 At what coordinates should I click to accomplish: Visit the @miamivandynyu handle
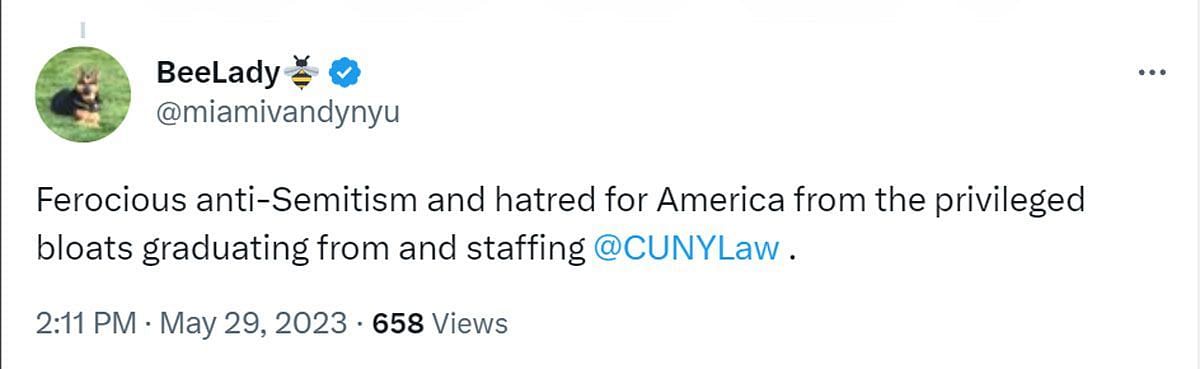(x=278, y=113)
